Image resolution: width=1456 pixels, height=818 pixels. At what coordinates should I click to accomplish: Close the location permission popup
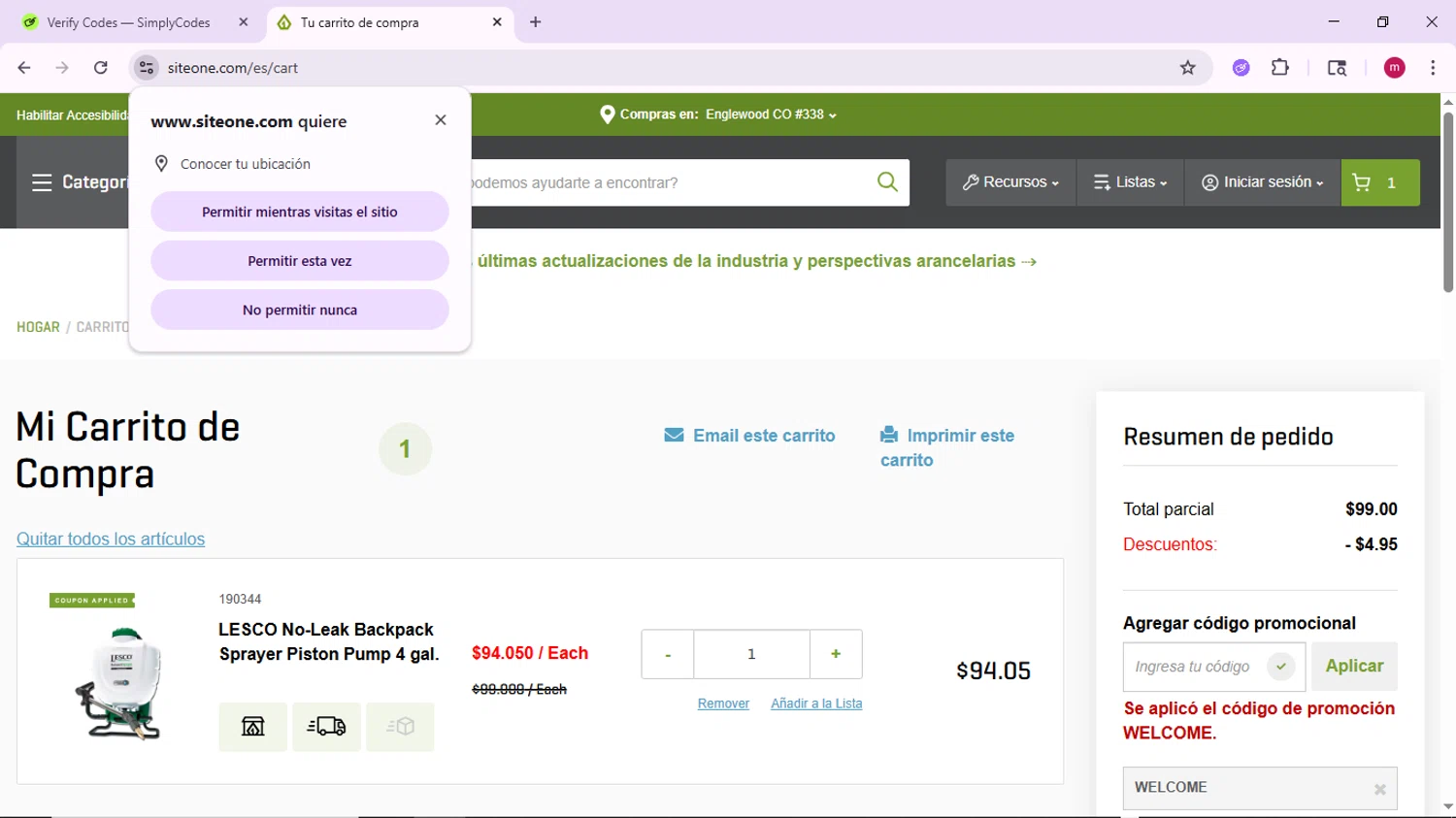pos(441,120)
